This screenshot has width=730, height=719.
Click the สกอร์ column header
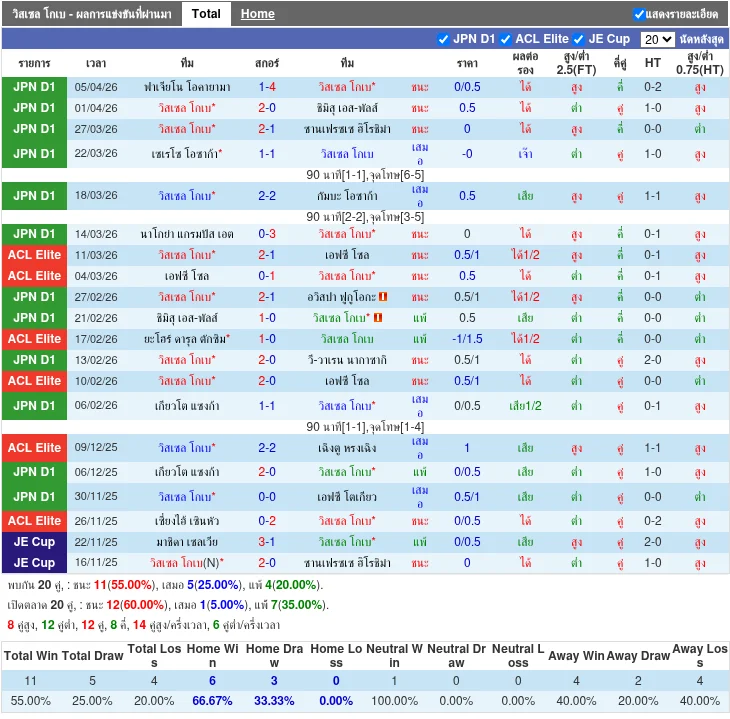[x=267, y=63]
